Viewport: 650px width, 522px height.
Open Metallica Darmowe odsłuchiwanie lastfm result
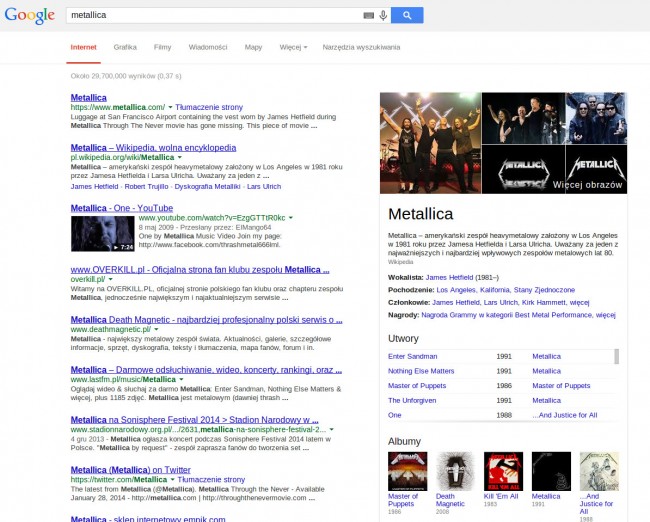tap(206, 370)
